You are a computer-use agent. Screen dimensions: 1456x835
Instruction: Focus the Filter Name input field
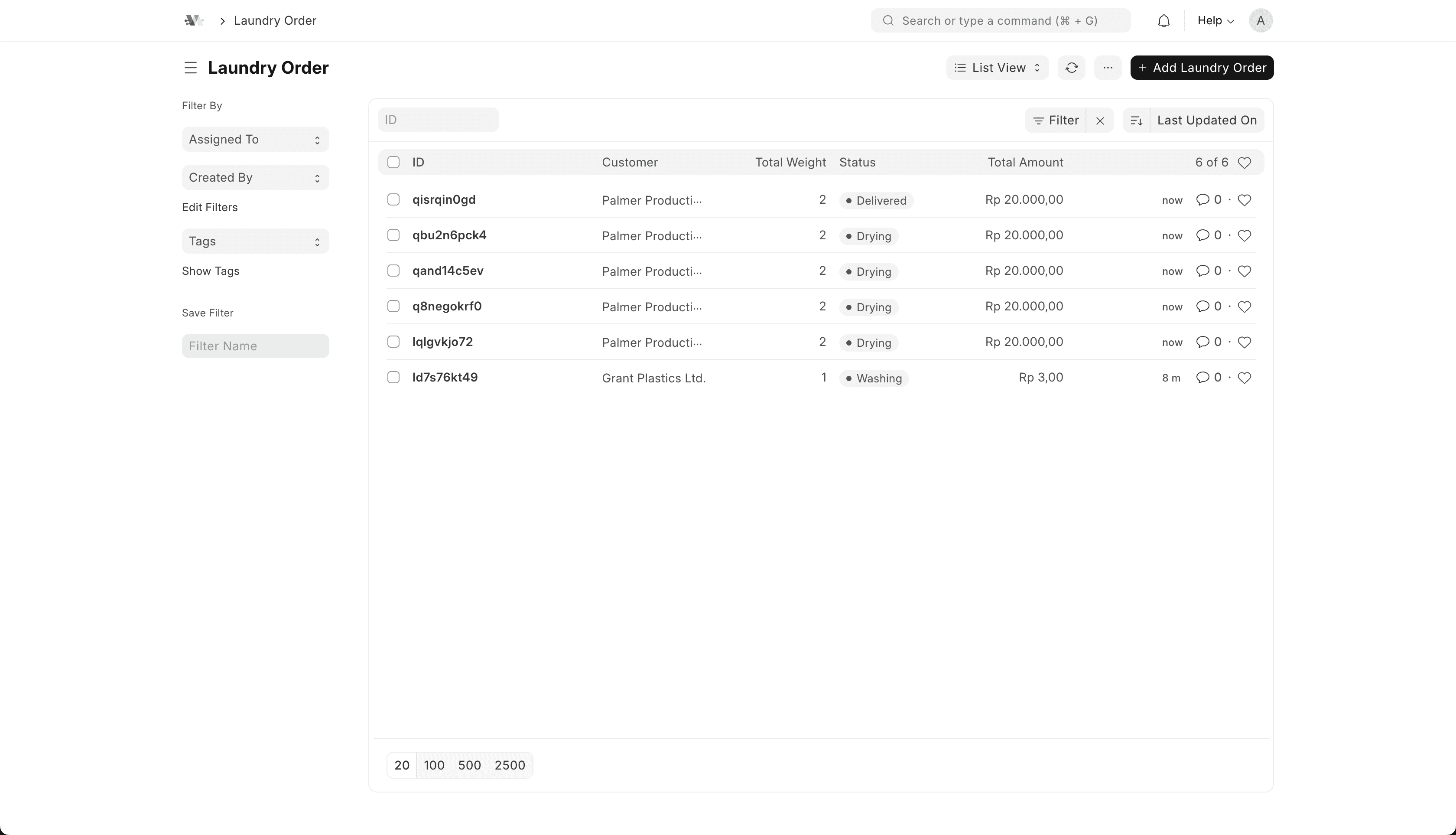[x=255, y=346]
